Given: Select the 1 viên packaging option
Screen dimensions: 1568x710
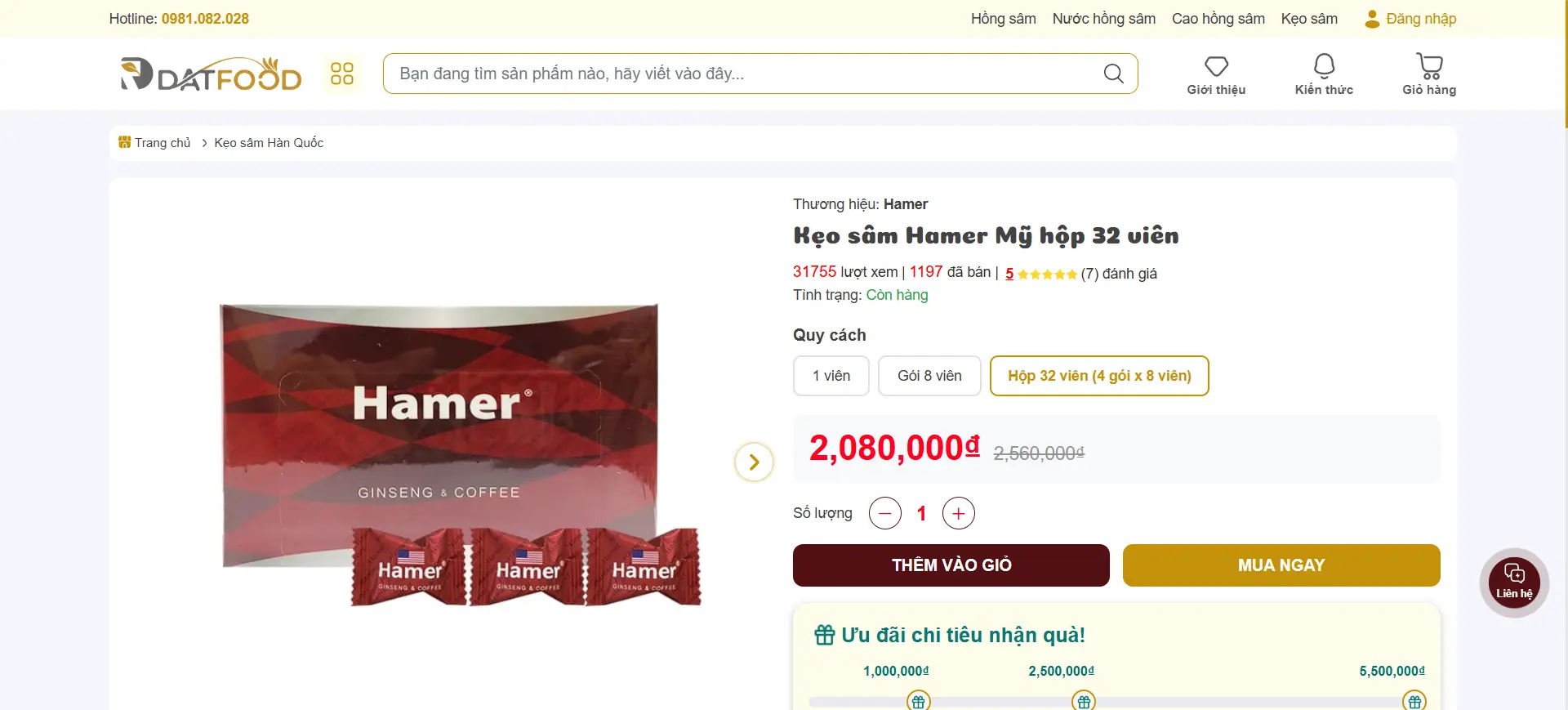Looking at the screenshot, I should [831, 376].
